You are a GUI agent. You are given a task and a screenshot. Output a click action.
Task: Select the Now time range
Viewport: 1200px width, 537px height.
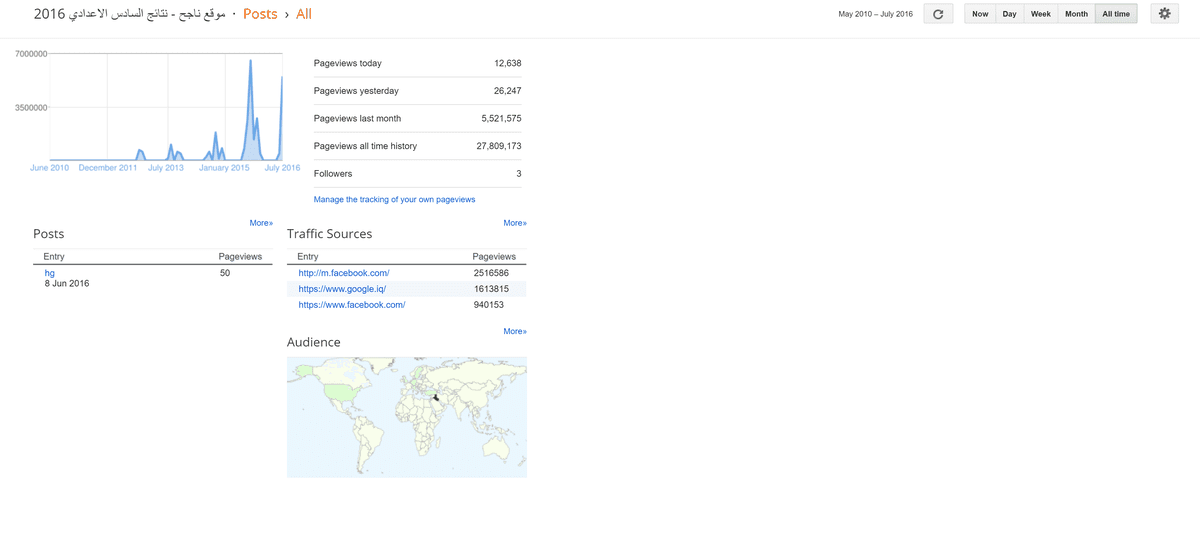pyautogui.click(x=980, y=14)
